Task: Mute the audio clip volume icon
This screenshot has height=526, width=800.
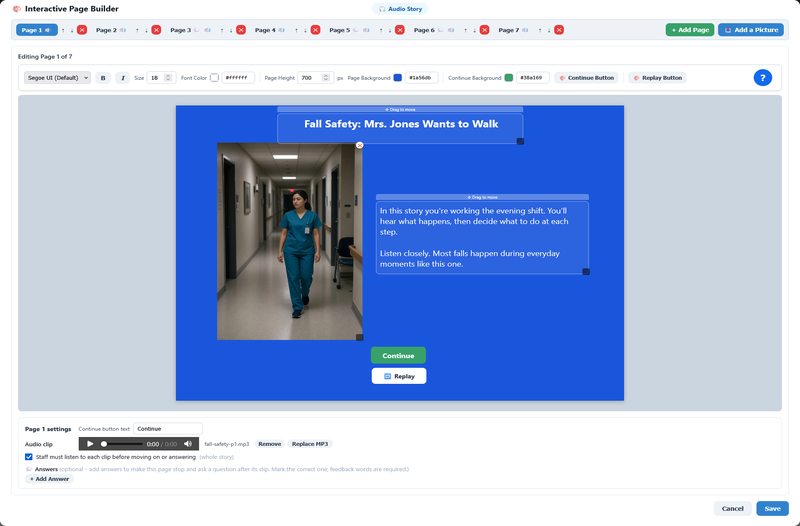Action: pyautogui.click(x=188, y=444)
